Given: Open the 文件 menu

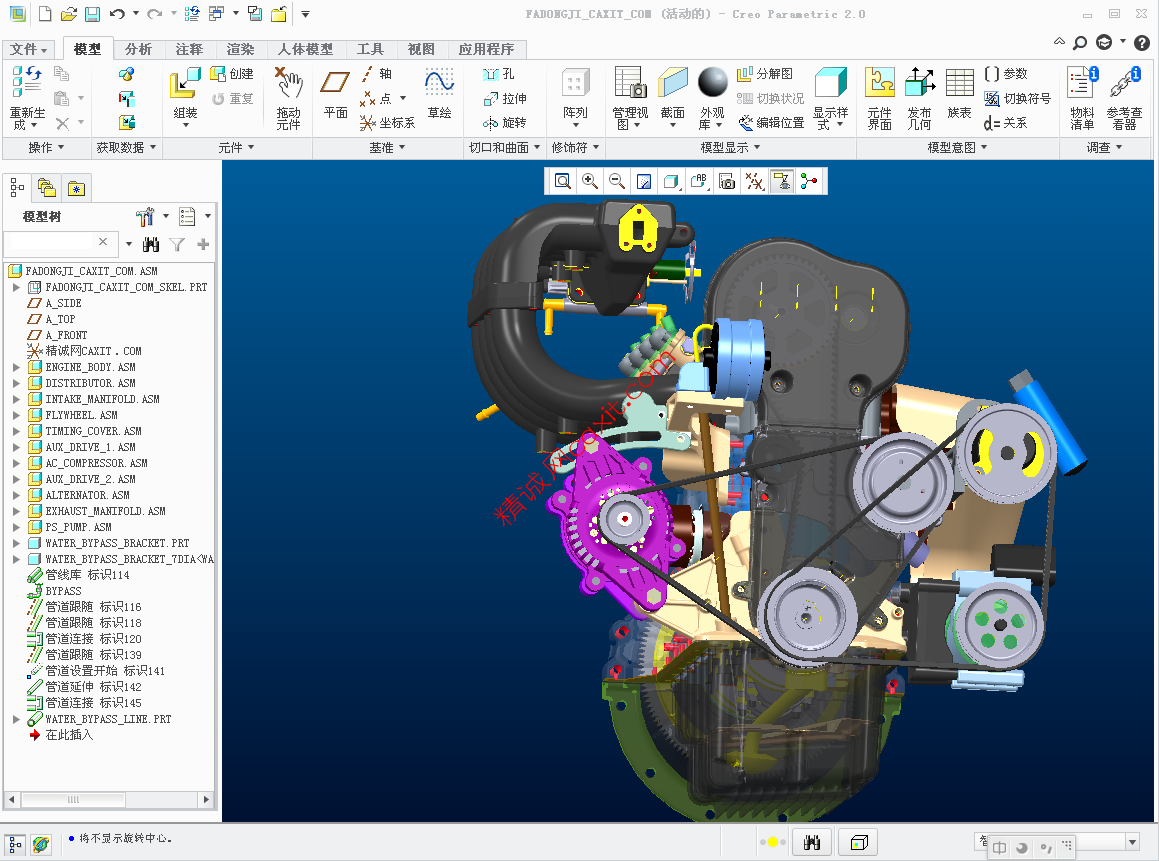Looking at the screenshot, I should pos(29,49).
